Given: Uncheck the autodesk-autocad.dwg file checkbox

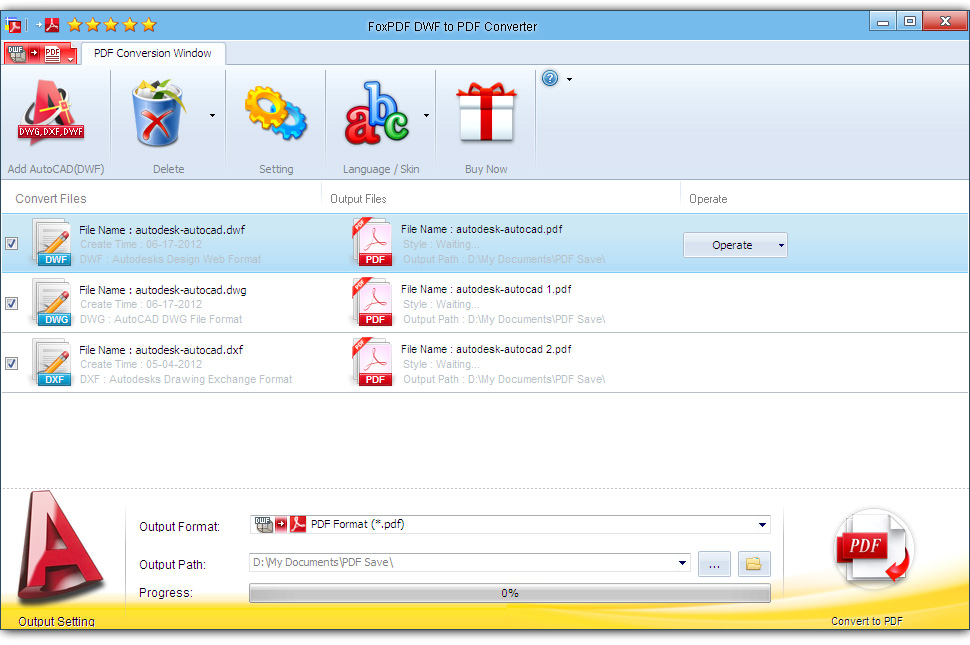Looking at the screenshot, I should coord(11,303).
